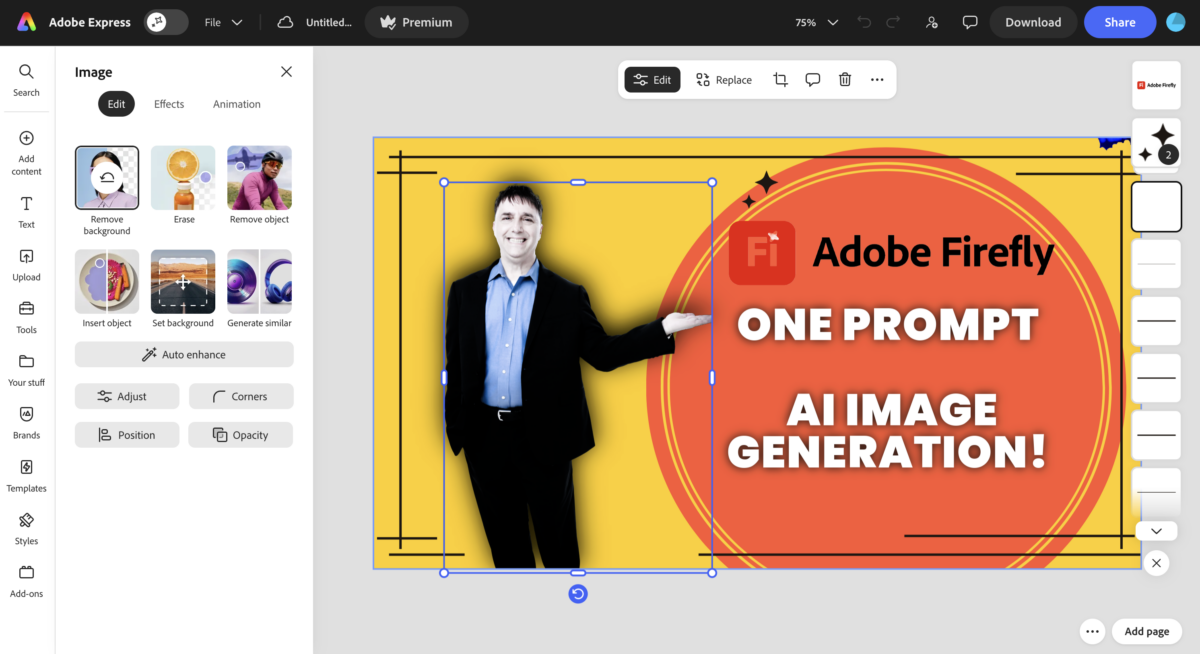Click the Auto enhance button

pos(184,354)
